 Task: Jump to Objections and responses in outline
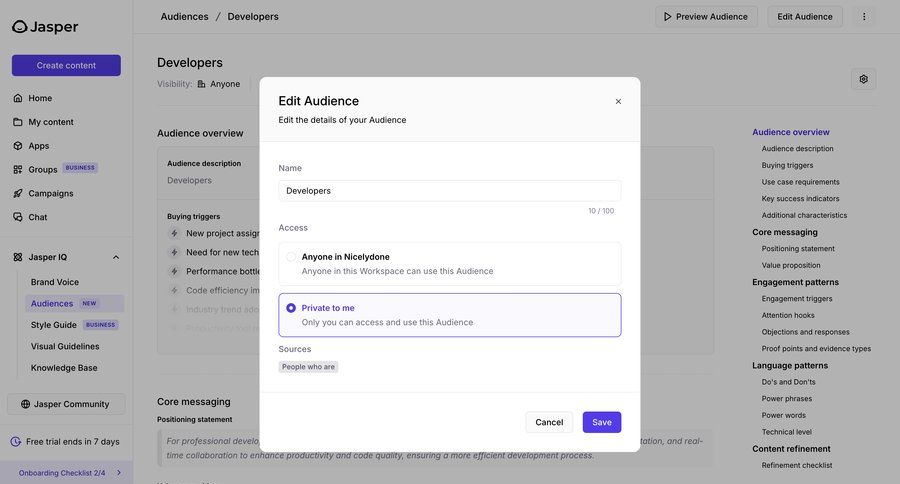pos(805,332)
